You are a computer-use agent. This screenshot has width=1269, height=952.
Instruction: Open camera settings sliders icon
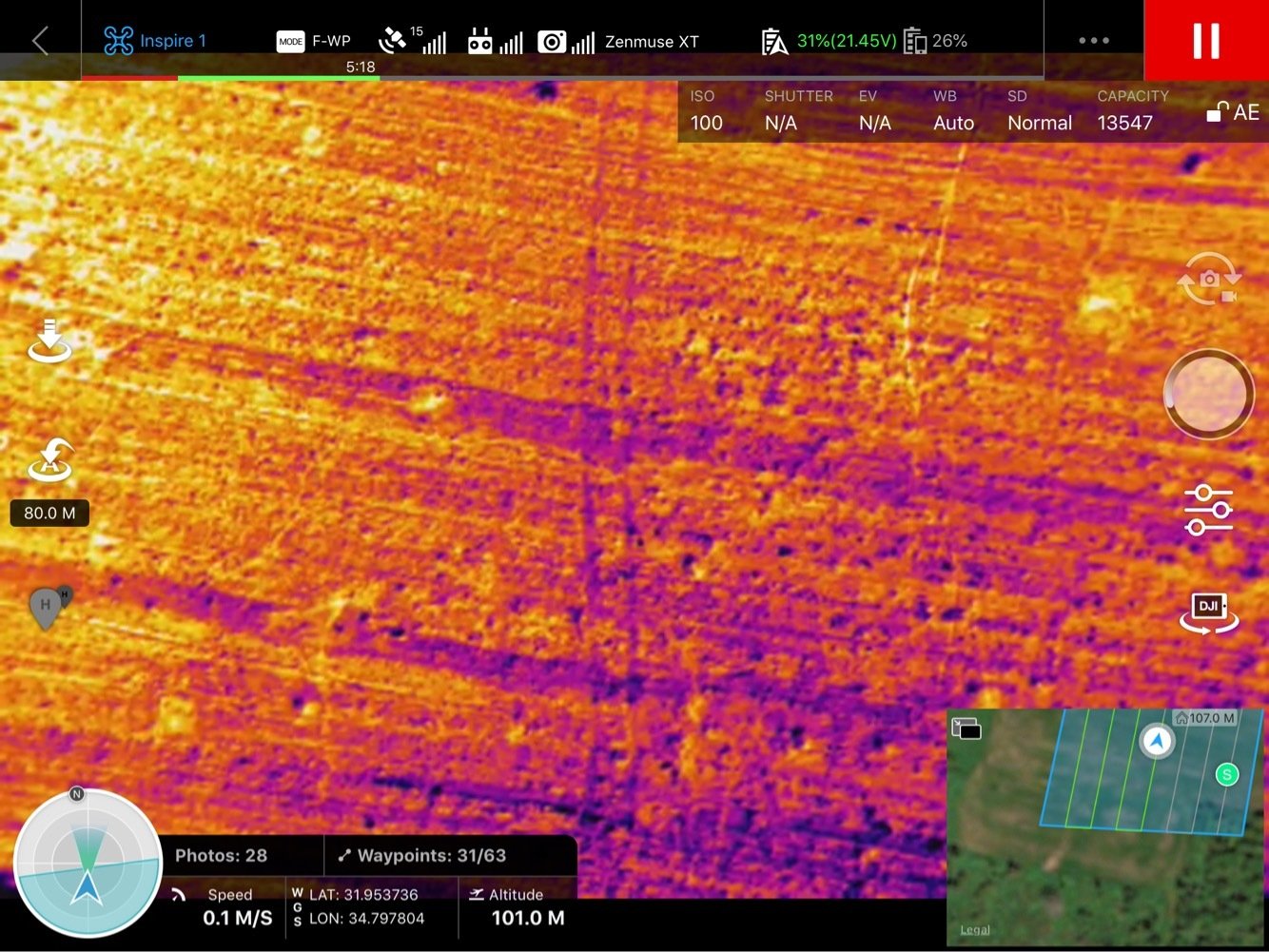[1208, 510]
